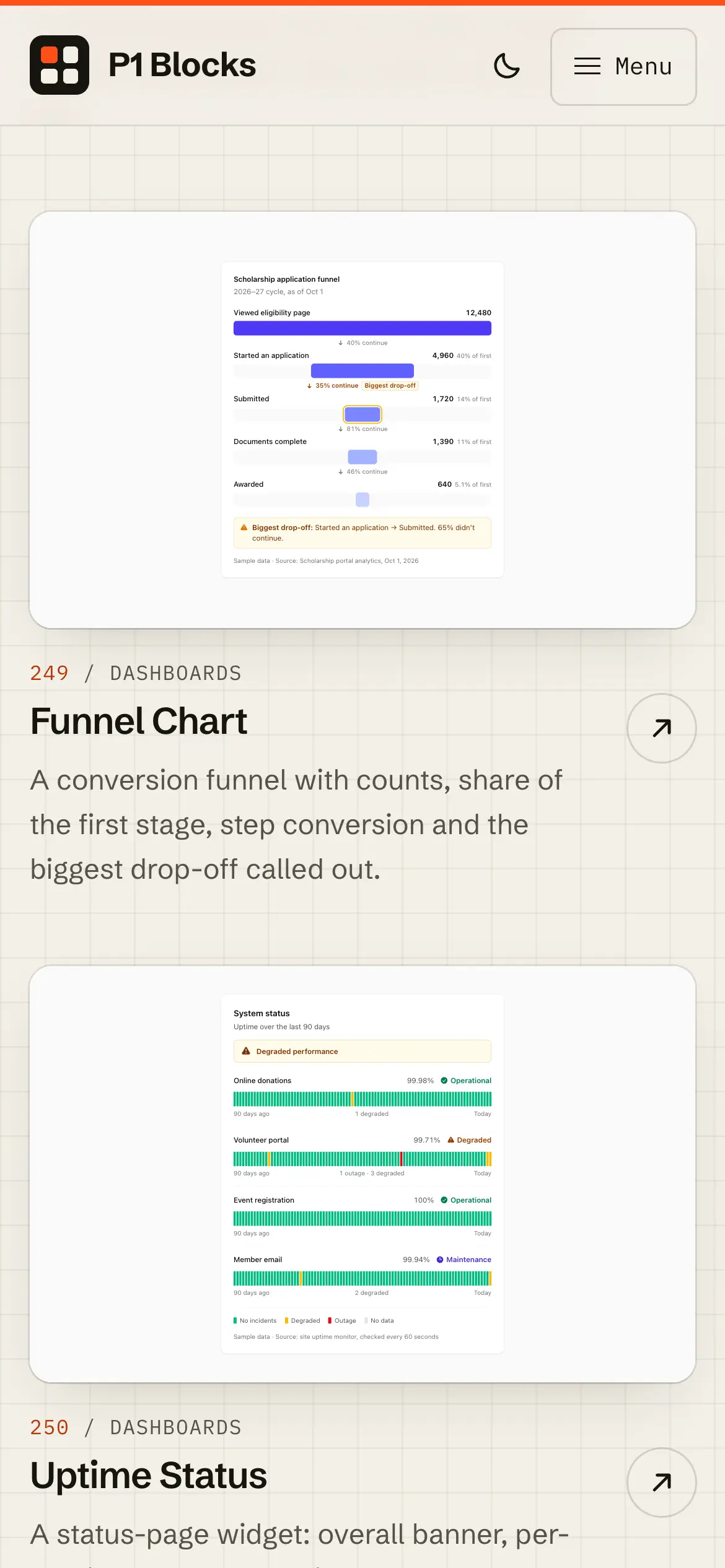This screenshot has height=1568, width=725.
Task: Click the '12,480' count value
Action: point(478,313)
